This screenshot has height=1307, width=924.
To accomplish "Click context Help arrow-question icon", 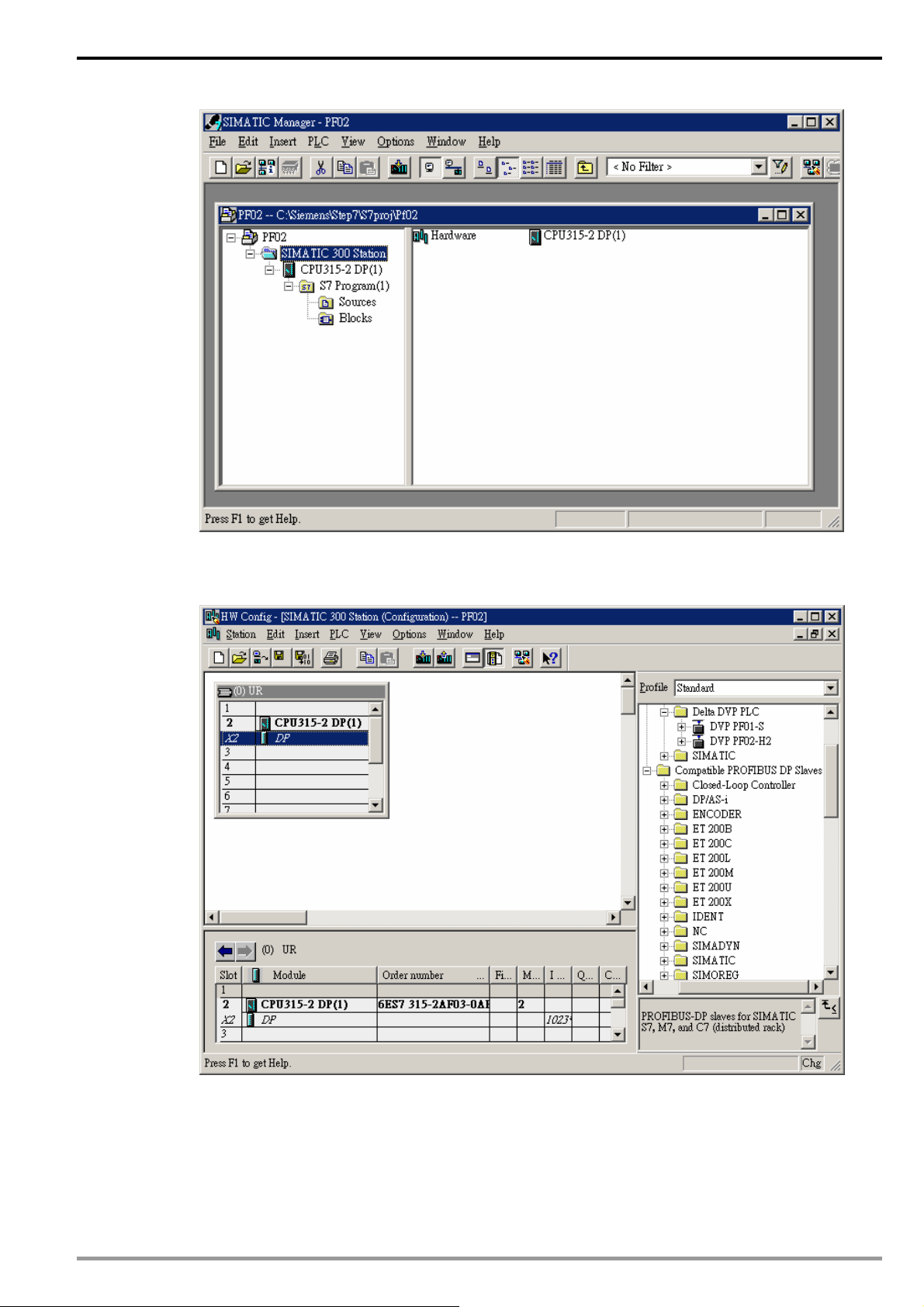I will 550,659.
